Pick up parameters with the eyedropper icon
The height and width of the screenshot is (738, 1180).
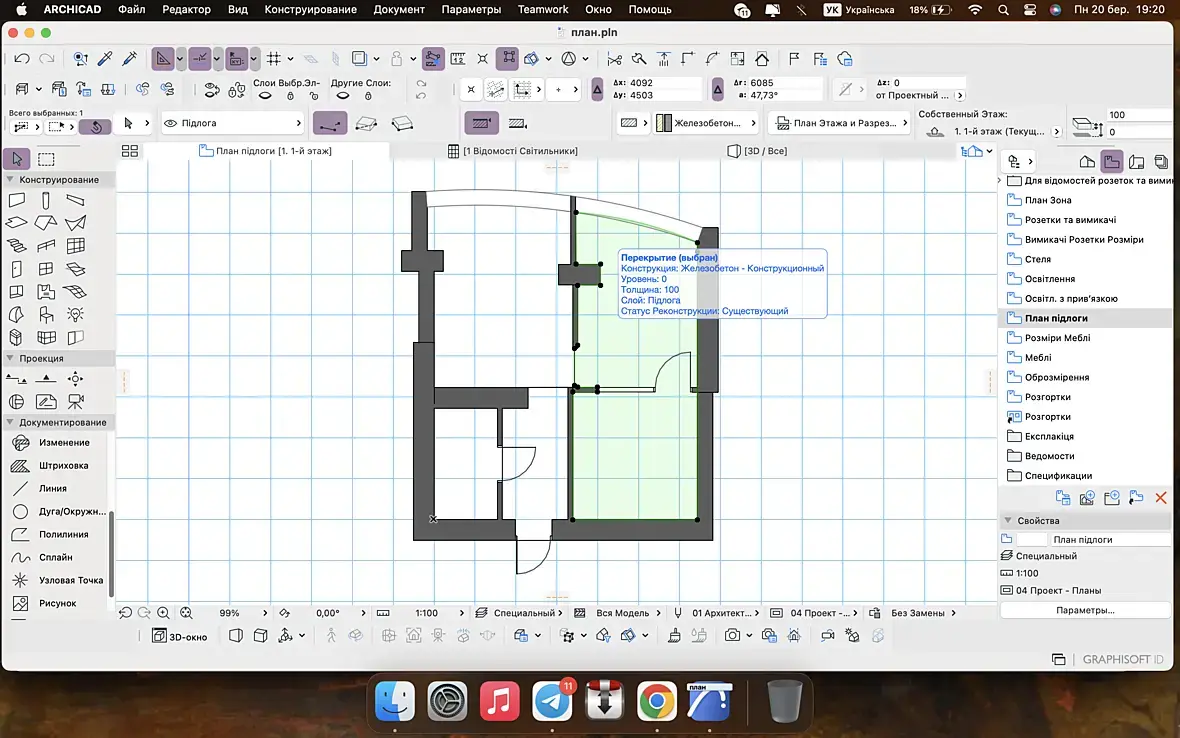click(104, 59)
